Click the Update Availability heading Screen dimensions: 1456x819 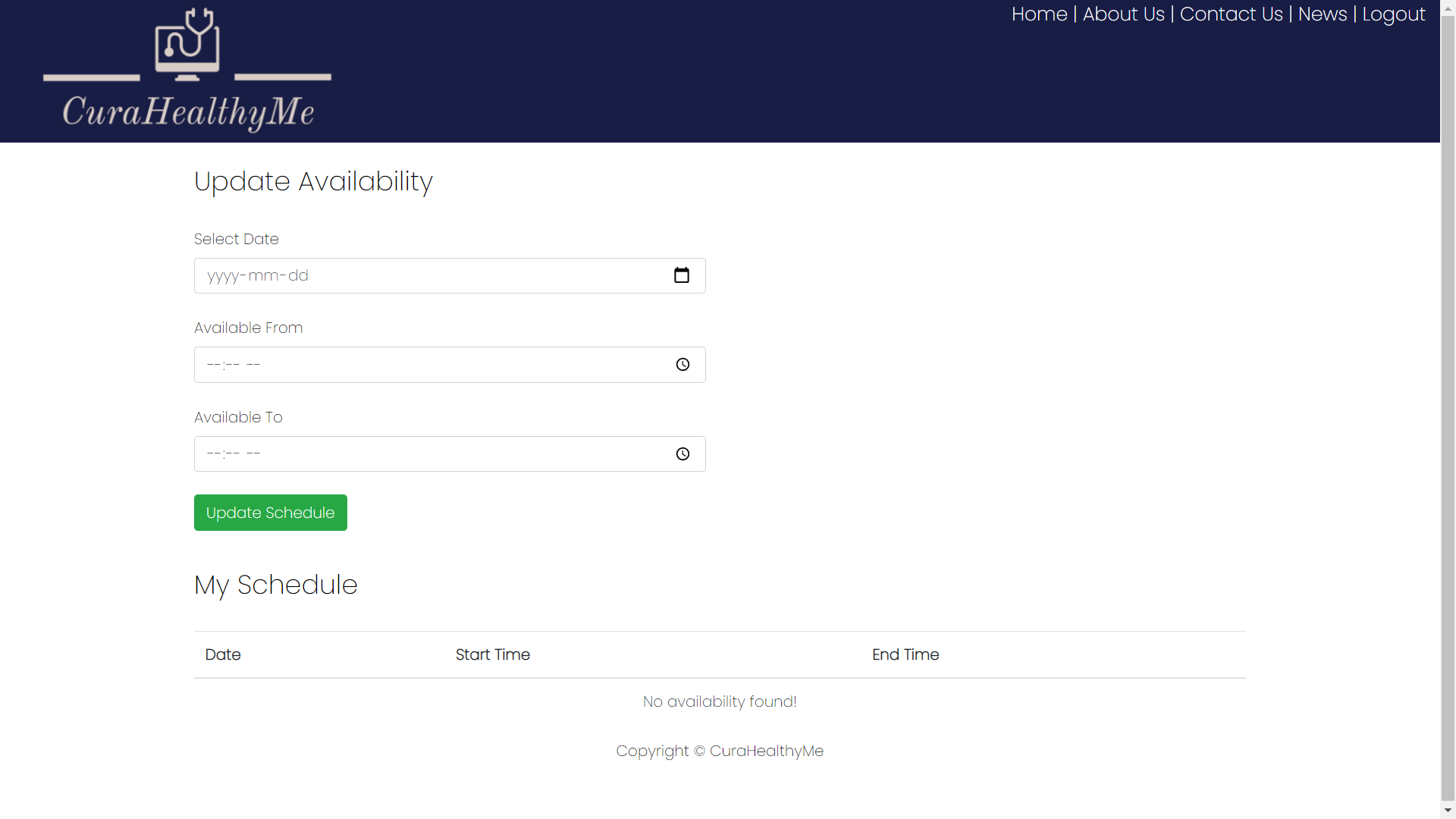pos(314,181)
